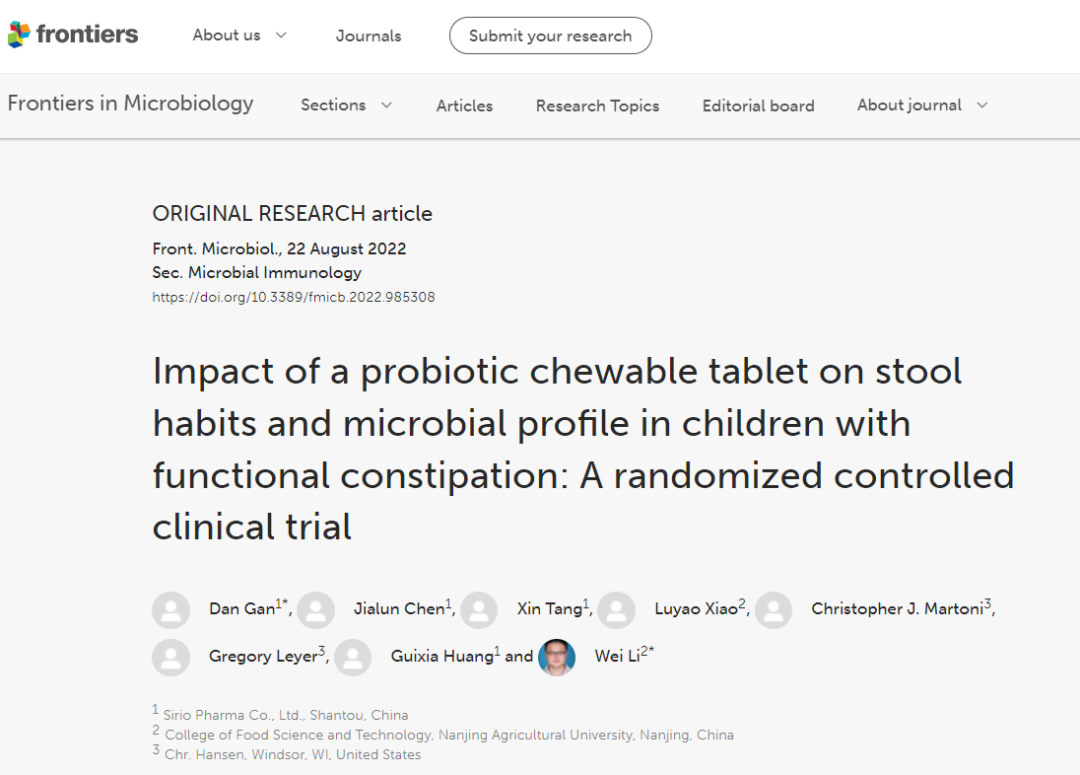1080x775 pixels.
Task: Click Gregory Leyer's profile avatar
Action: tap(171, 657)
